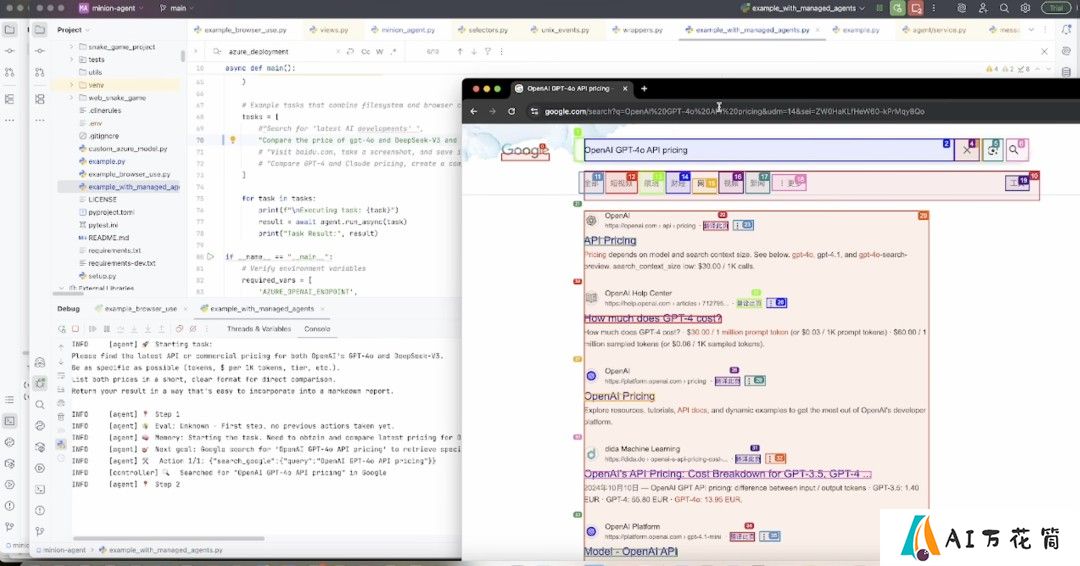Click Google search-by-image icon
The height and width of the screenshot is (566, 1080).
992,149
